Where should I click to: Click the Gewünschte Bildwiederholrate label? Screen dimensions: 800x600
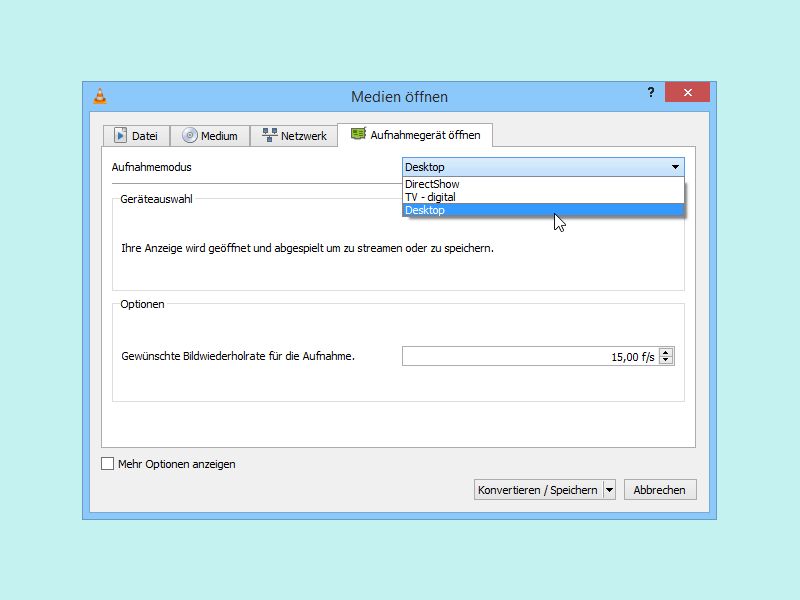pos(238,356)
